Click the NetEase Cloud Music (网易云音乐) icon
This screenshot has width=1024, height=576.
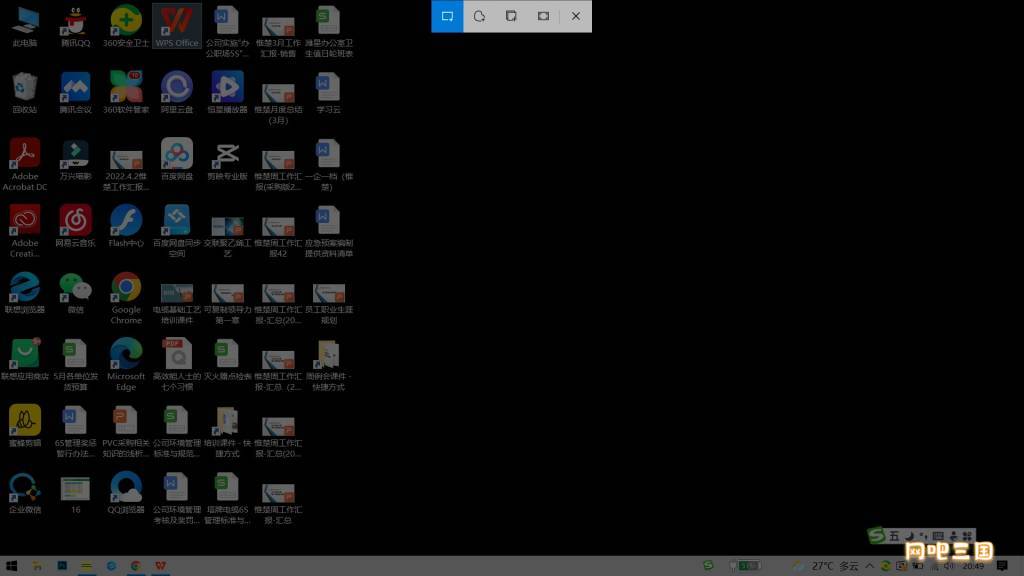(75, 224)
